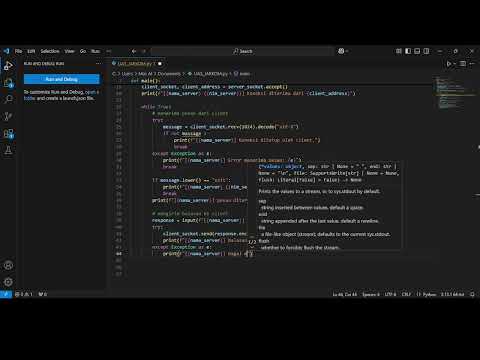This screenshot has height=360, width=480.
Task: Click the 'while True' code line
Action: pyautogui.click(x=156, y=107)
